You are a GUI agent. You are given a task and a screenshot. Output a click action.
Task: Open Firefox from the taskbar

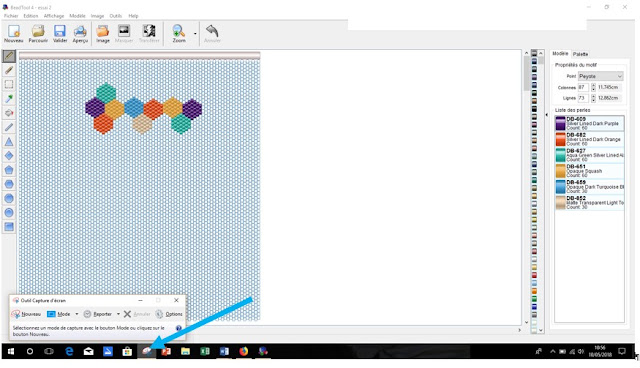click(x=243, y=351)
